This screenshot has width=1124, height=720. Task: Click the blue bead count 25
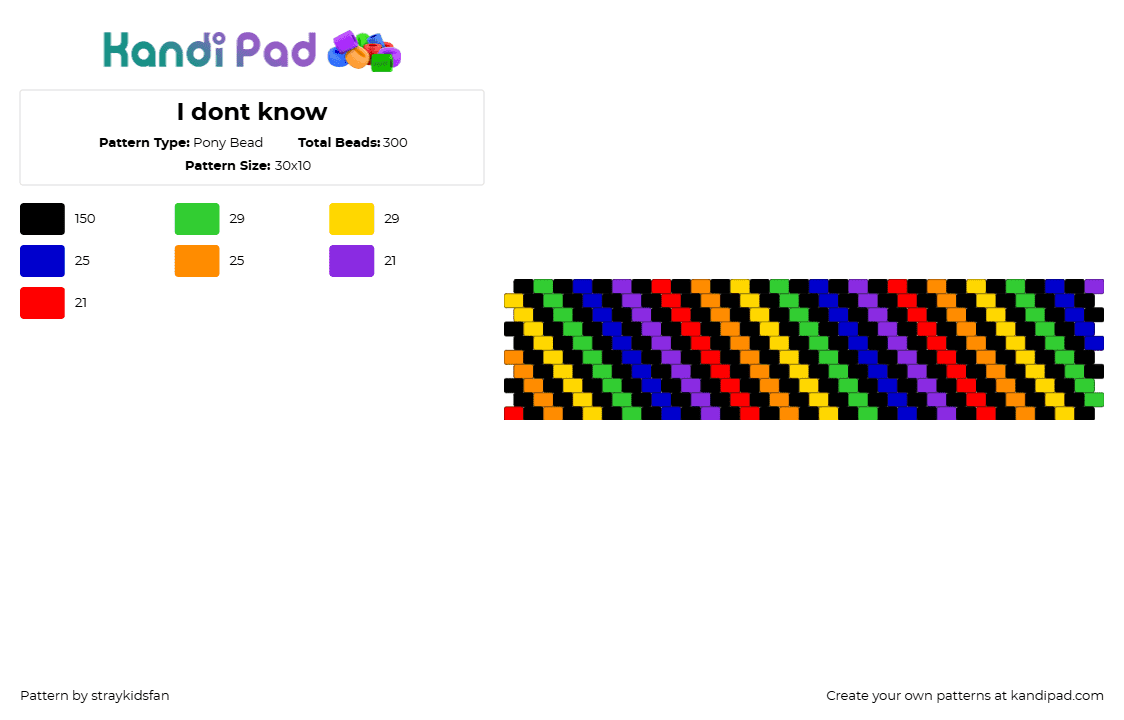click(82, 261)
